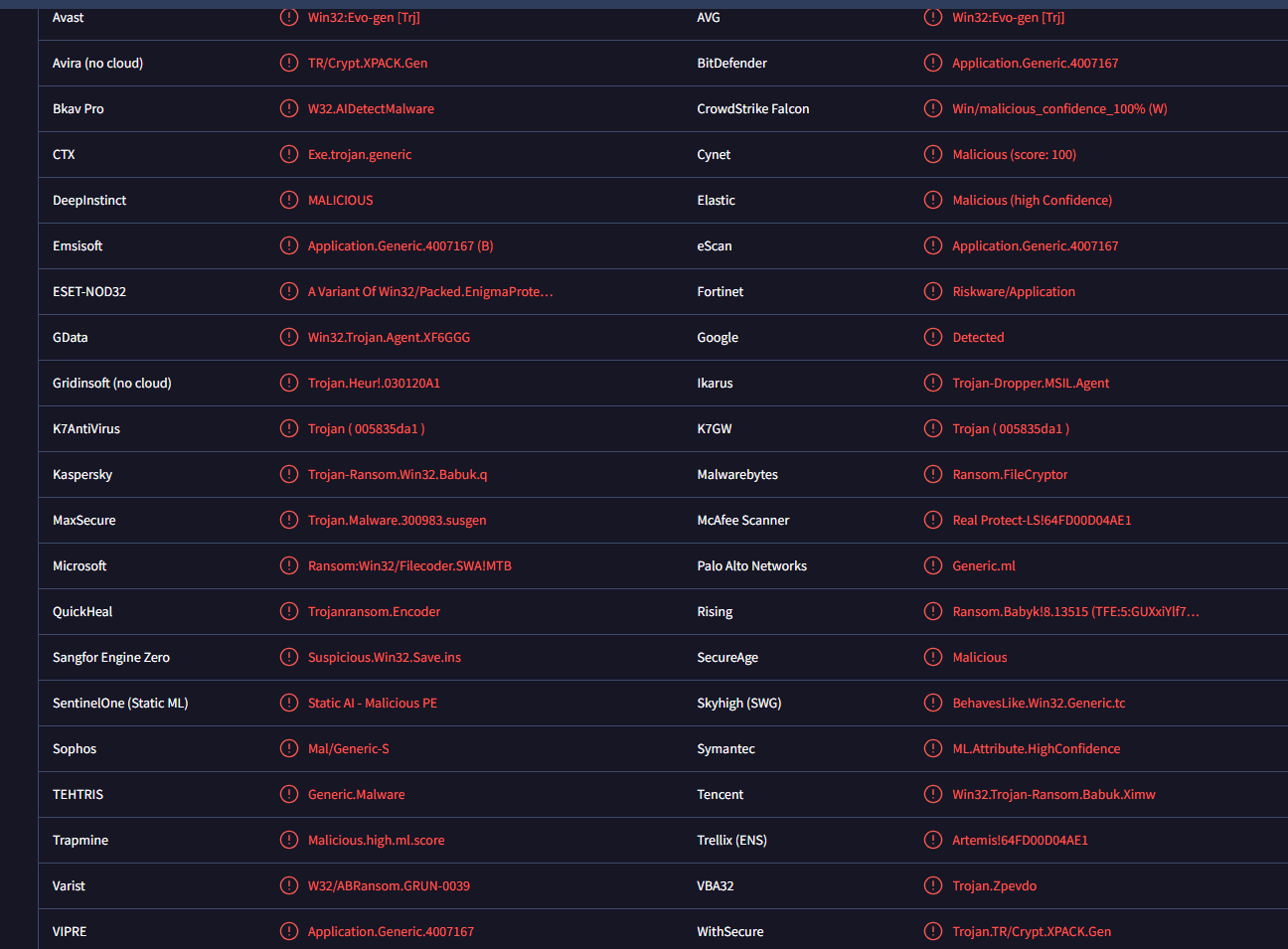
Task: Click the QuickHeal vendor name
Action: 82,611
